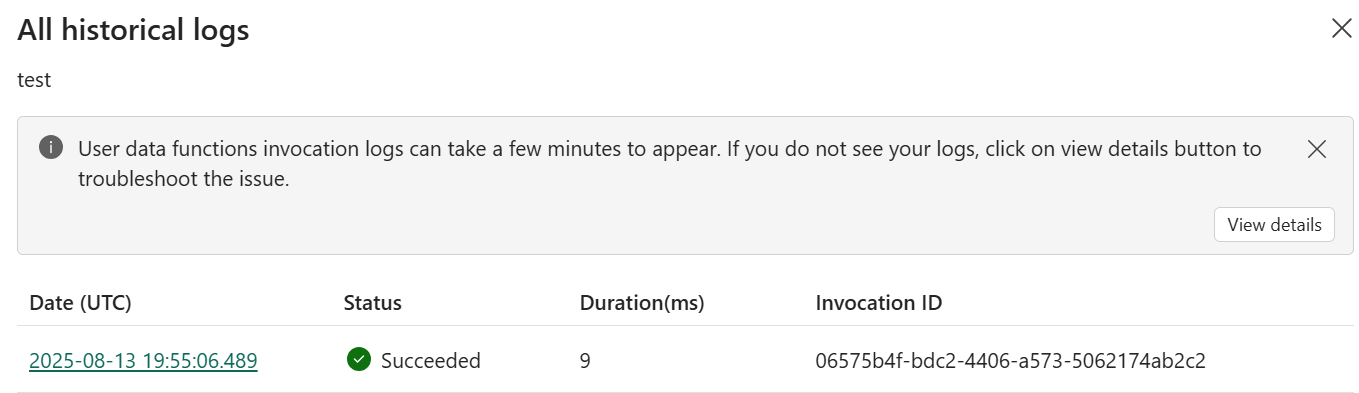
Task: Select the Succeeded status text
Action: 431,360
